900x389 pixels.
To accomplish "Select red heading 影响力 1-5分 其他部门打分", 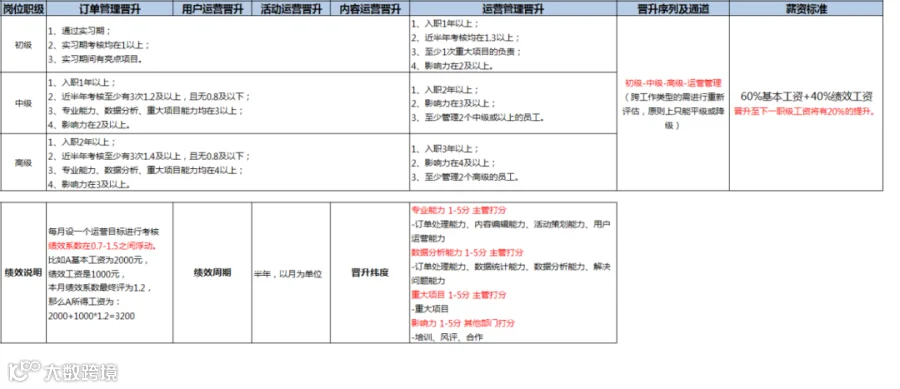I will pos(463,323).
